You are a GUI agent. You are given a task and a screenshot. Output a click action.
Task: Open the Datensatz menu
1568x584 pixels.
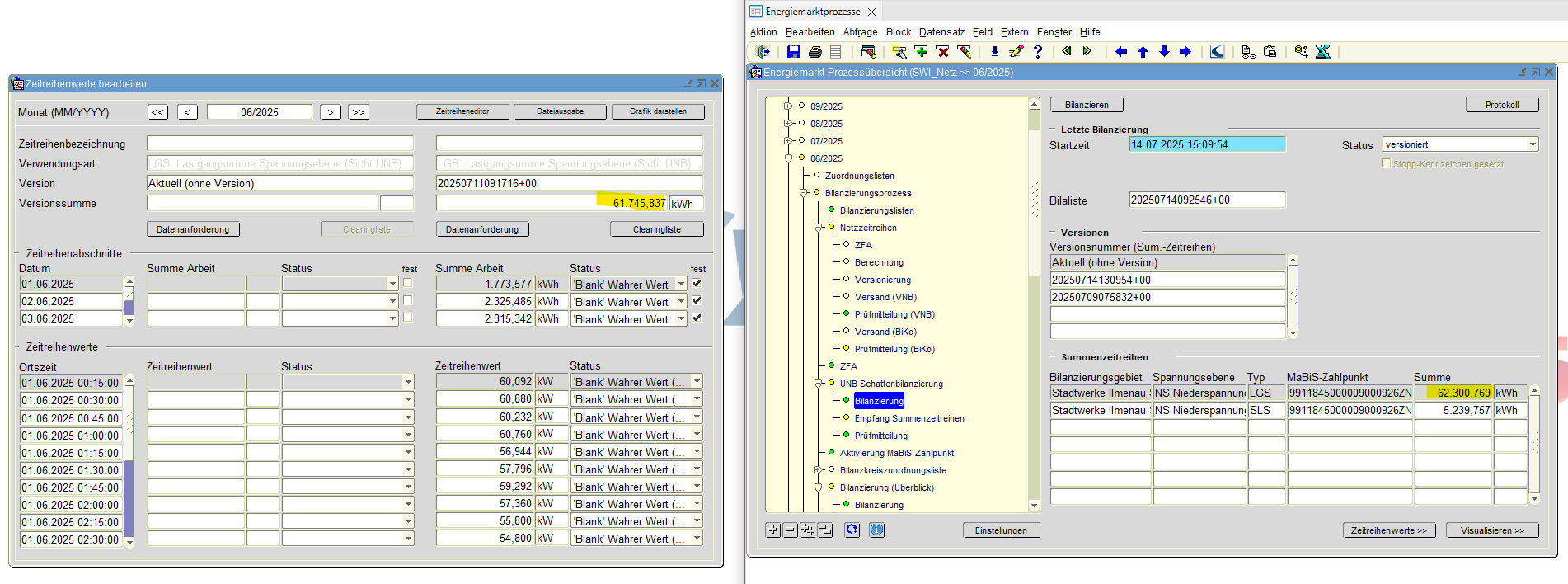(x=941, y=32)
